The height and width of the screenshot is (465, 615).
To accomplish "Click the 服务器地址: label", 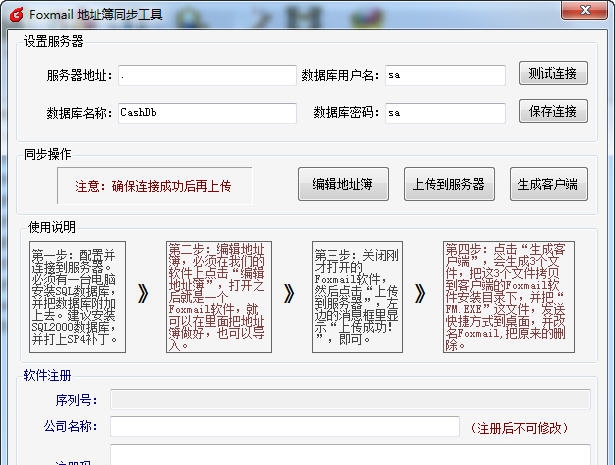I will pyautogui.click(x=80, y=75).
